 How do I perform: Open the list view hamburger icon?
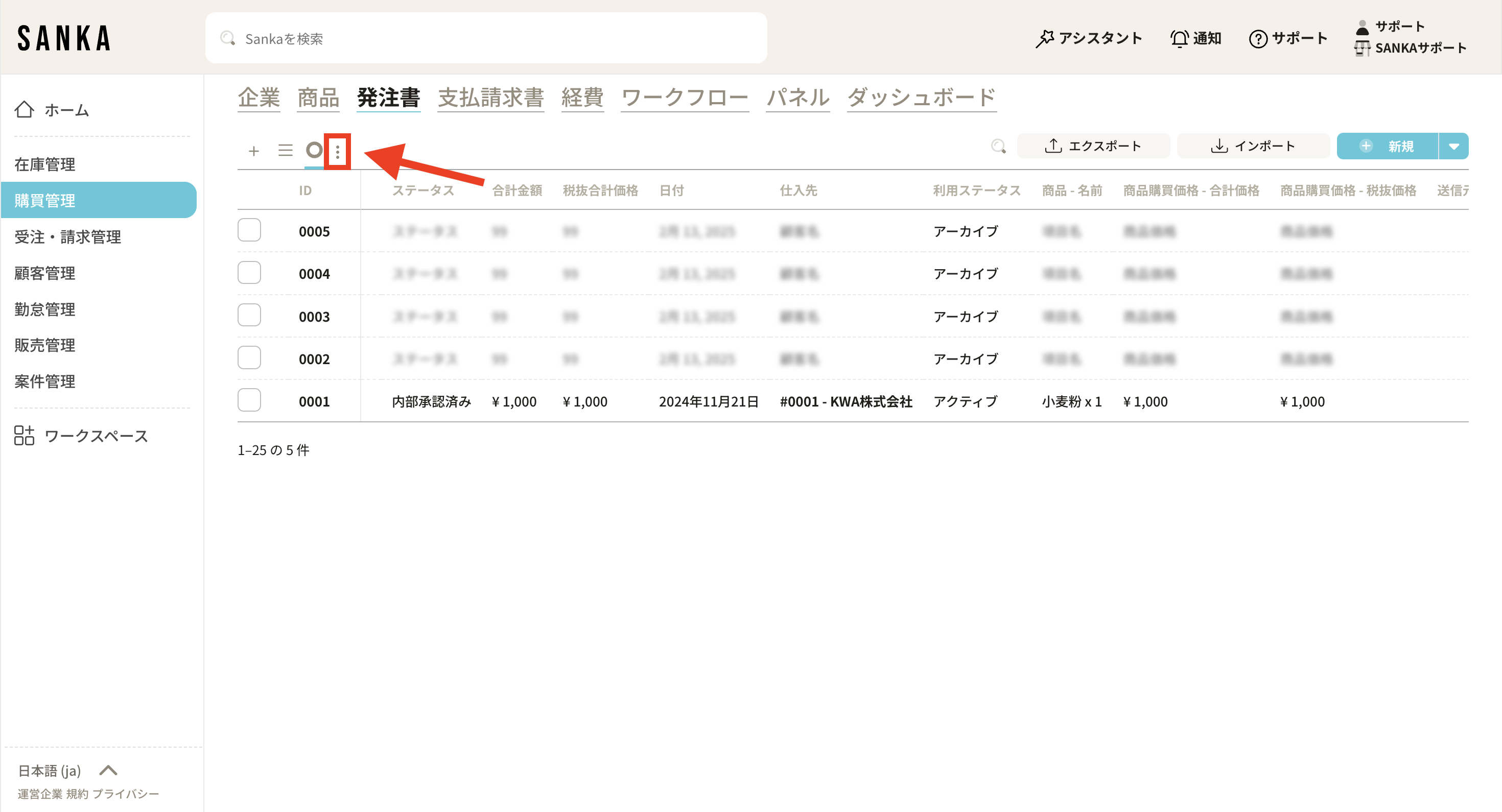[x=285, y=151]
